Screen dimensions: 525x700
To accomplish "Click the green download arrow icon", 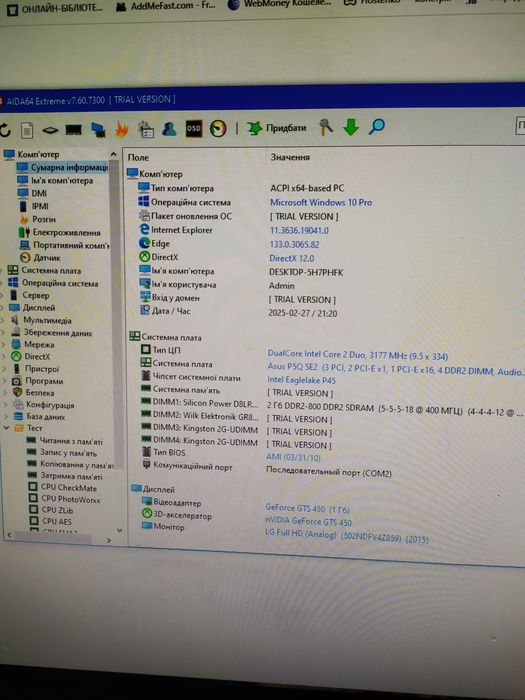I will (x=351, y=127).
